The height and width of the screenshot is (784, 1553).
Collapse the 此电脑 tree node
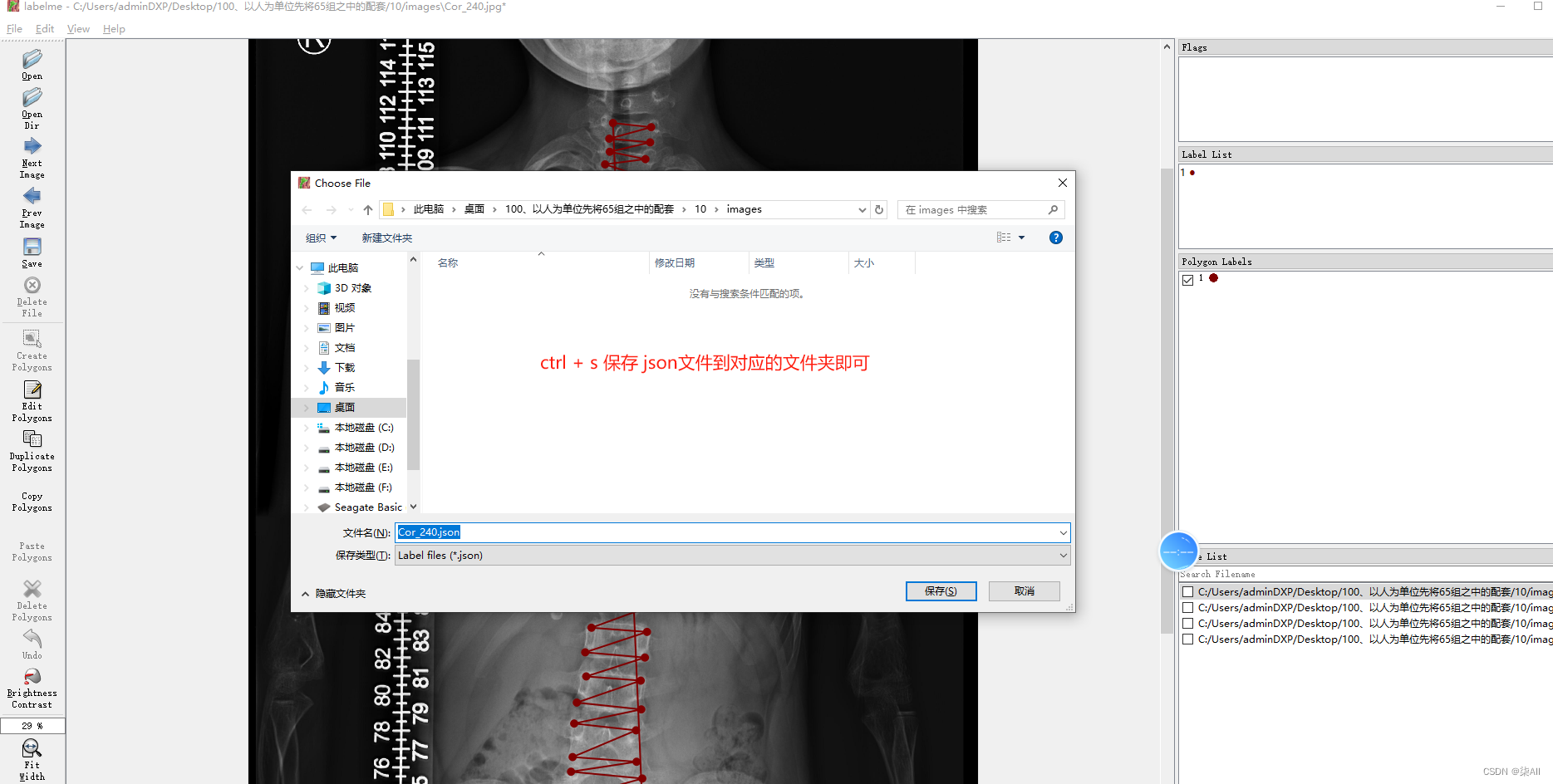pyautogui.click(x=300, y=268)
